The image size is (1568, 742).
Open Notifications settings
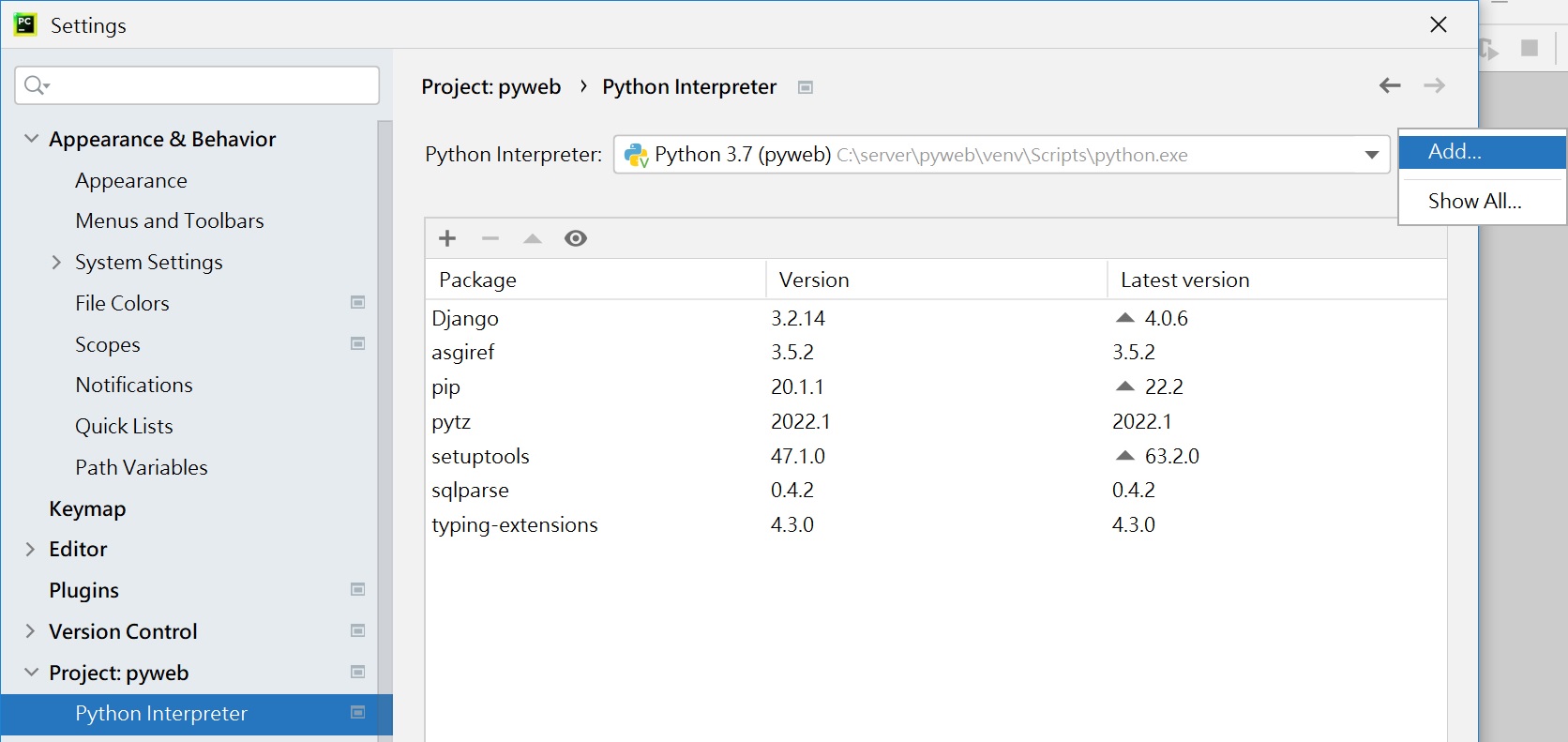point(134,385)
